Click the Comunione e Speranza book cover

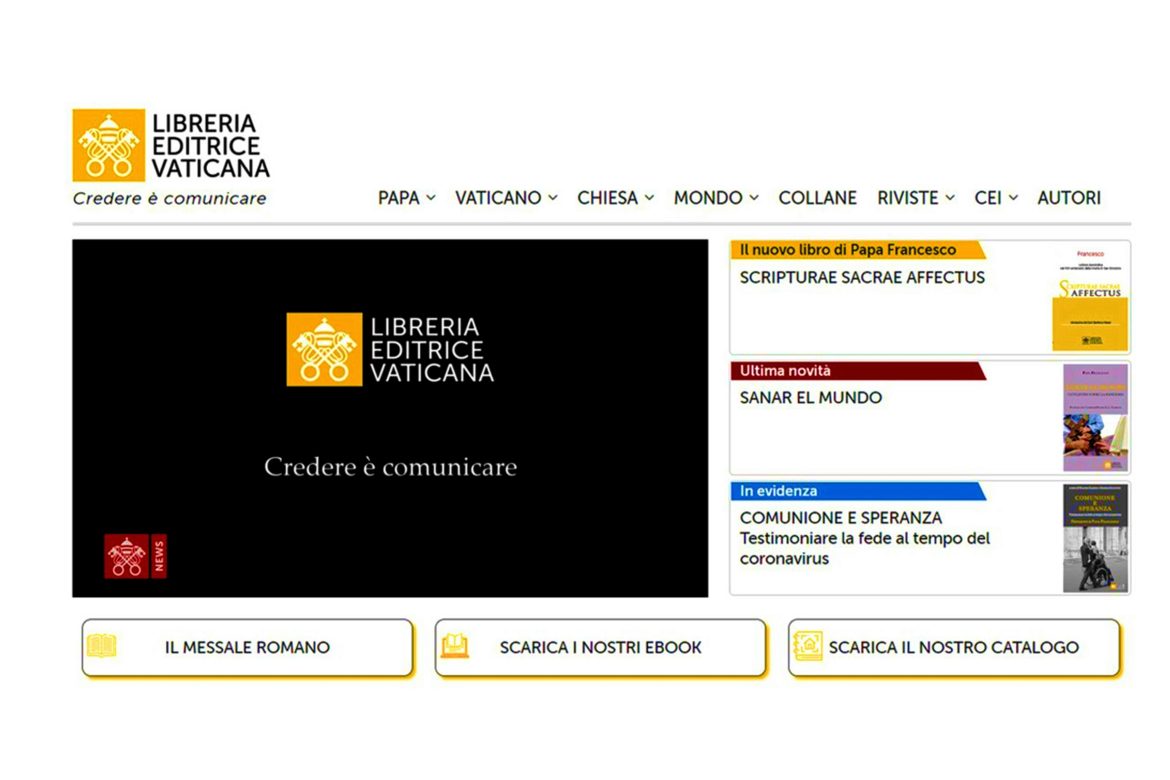click(1095, 538)
